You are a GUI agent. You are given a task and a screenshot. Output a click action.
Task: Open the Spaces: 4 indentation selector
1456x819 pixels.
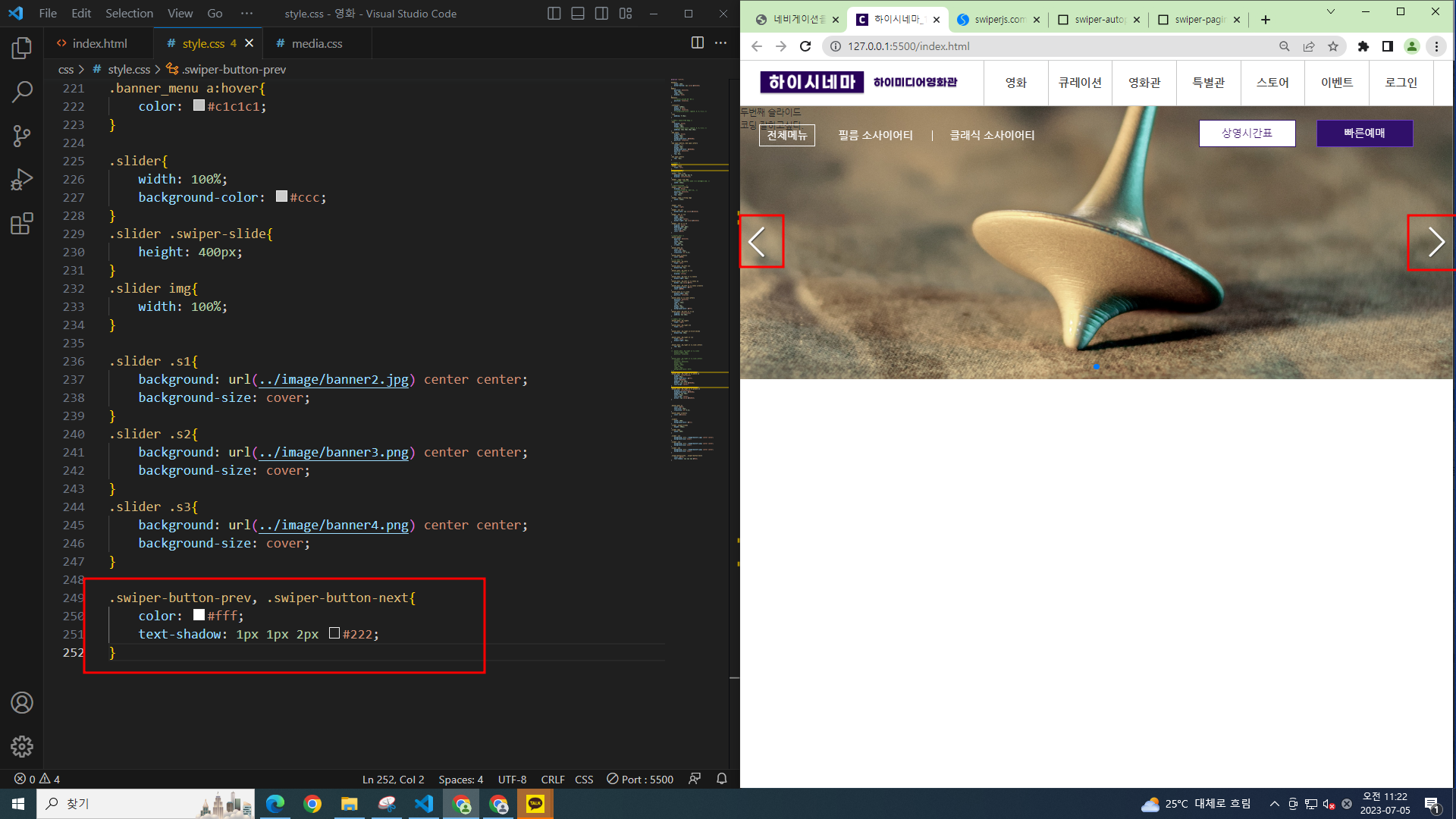point(460,779)
